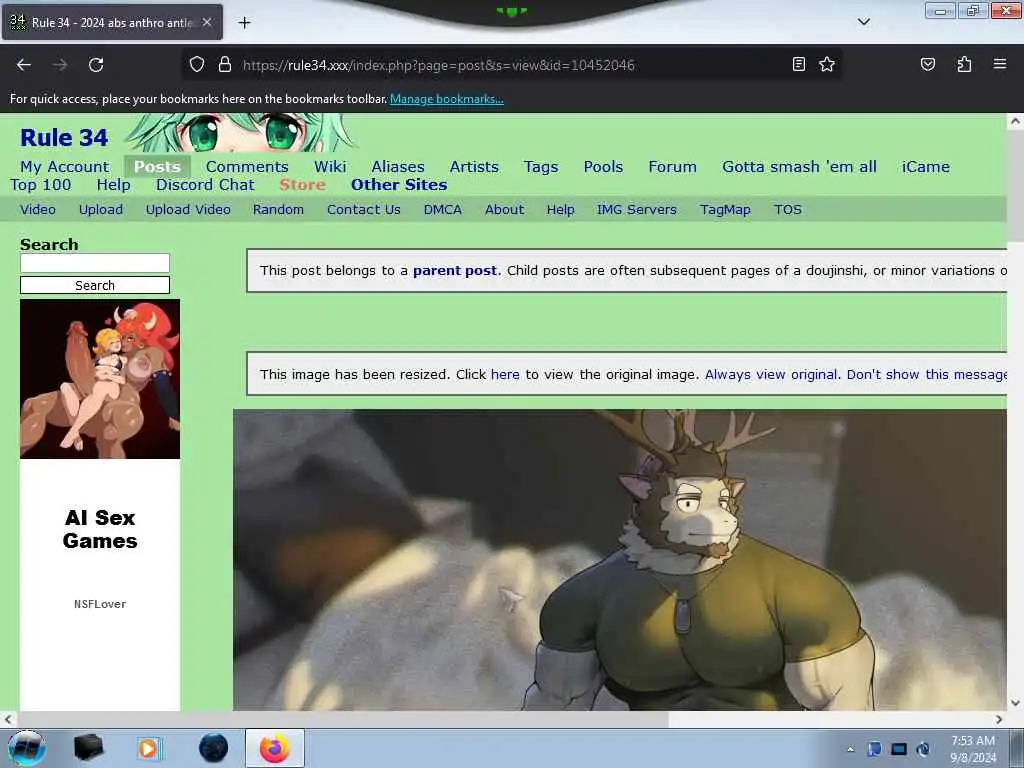Viewport: 1024px width, 768px height.
Task: Click 'here' to view original image
Action: point(505,374)
